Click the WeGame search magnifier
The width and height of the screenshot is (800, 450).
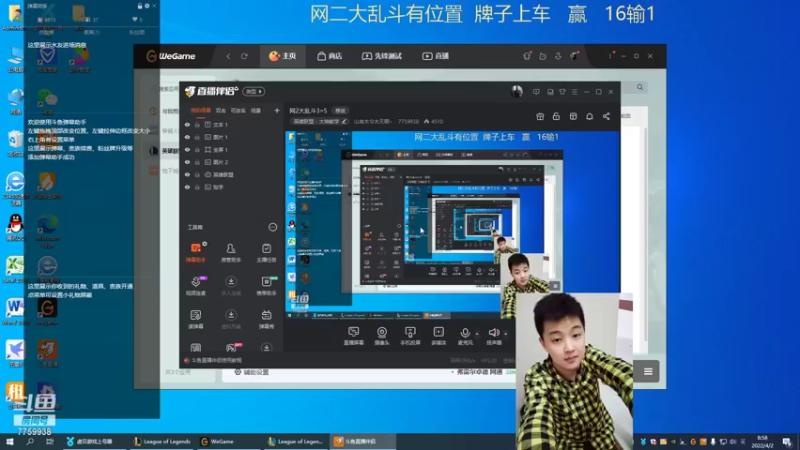tap(640, 87)
